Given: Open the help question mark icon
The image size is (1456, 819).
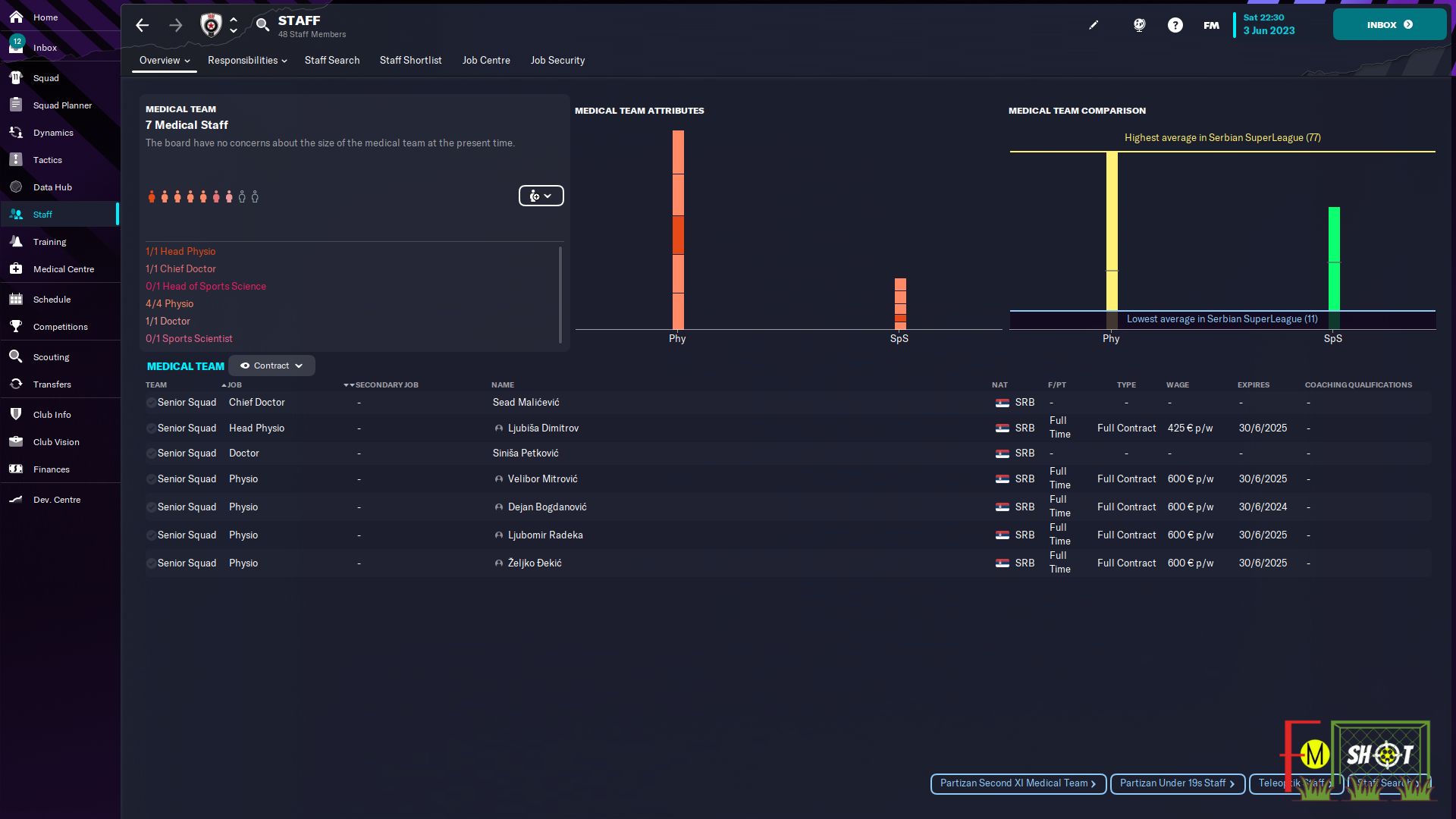Looking at the screenshot, I should point(1175,25).
